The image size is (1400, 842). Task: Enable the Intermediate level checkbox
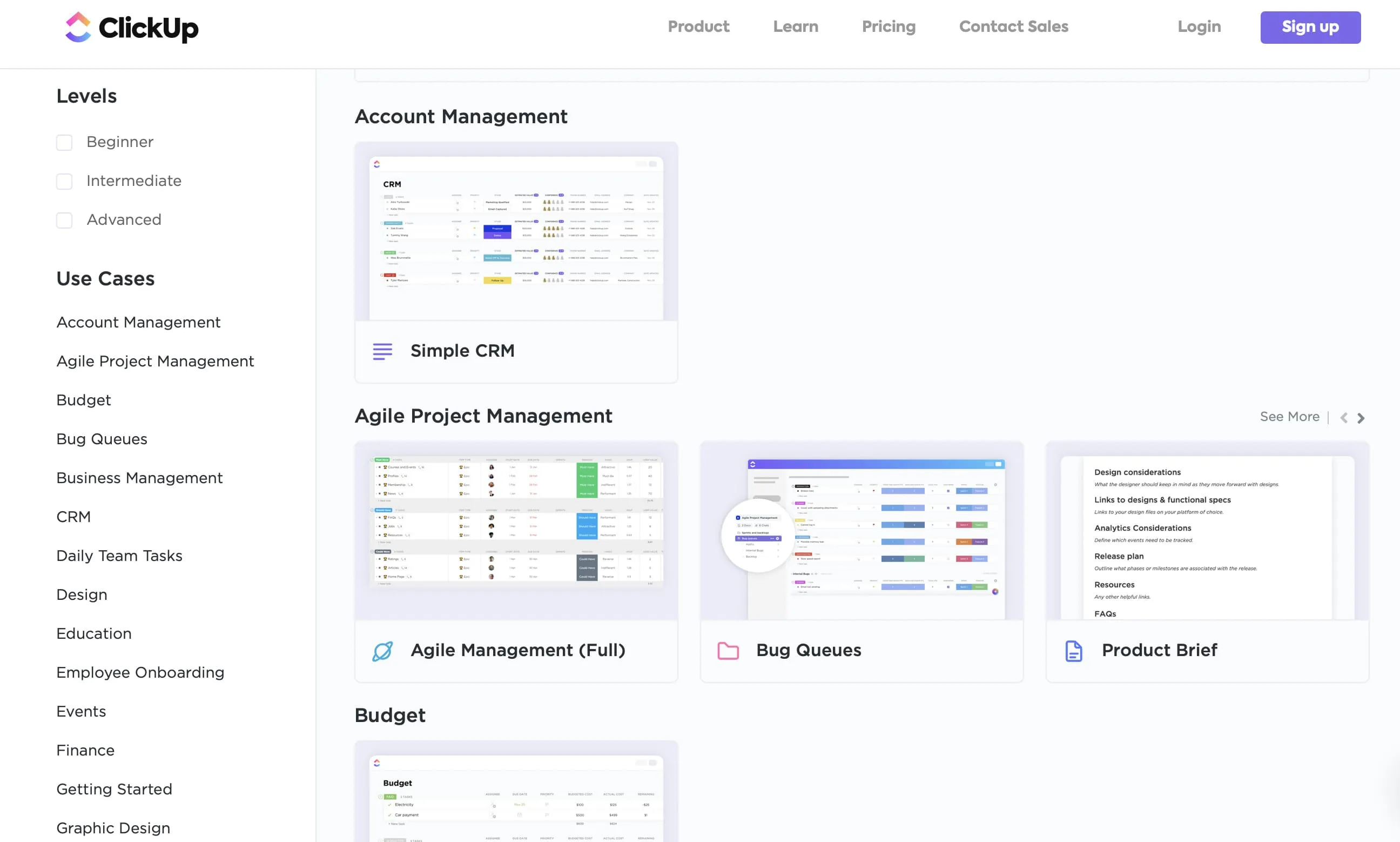(65, 181)
